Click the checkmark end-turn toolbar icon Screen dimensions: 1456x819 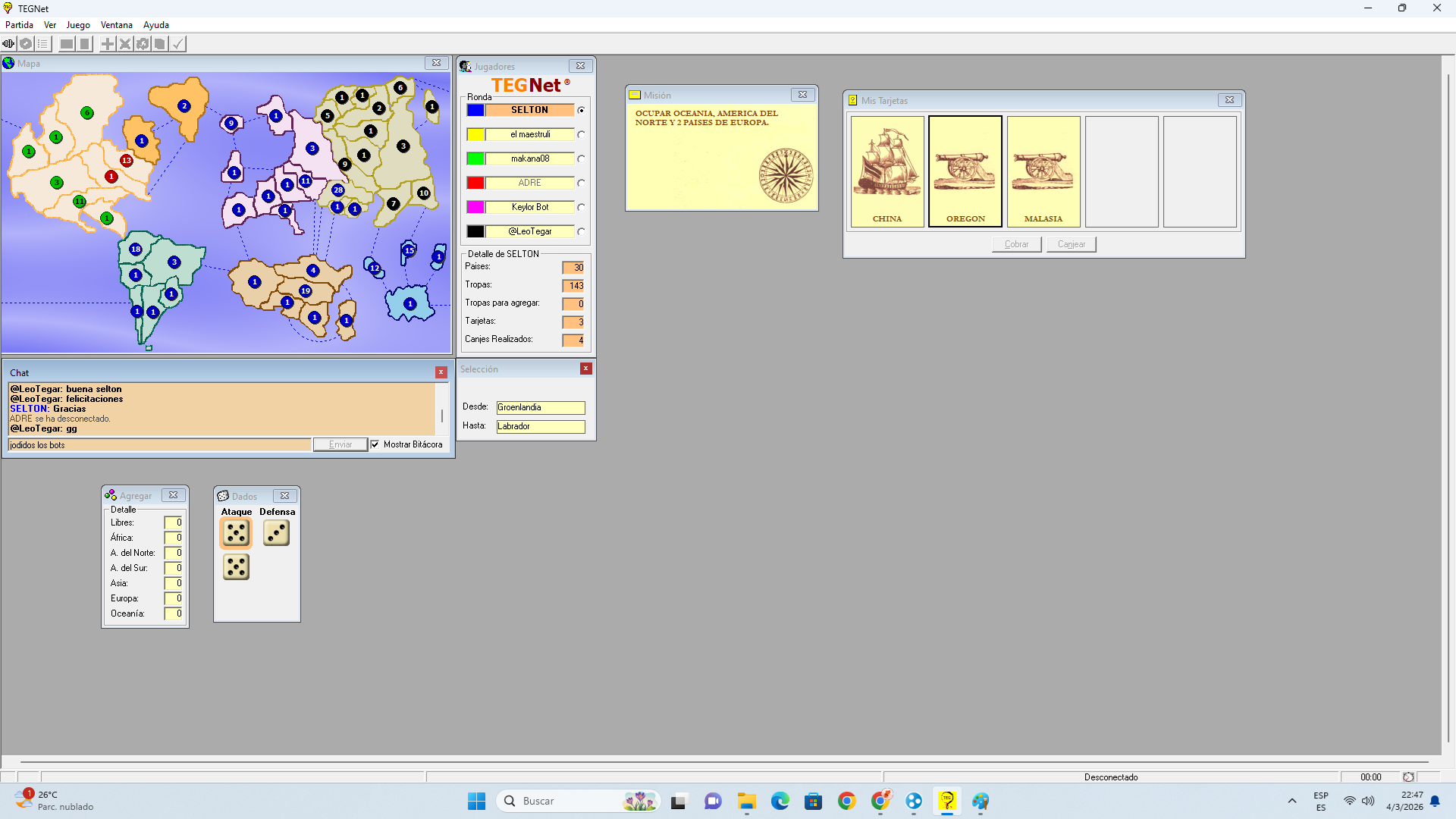pos(177,44)
